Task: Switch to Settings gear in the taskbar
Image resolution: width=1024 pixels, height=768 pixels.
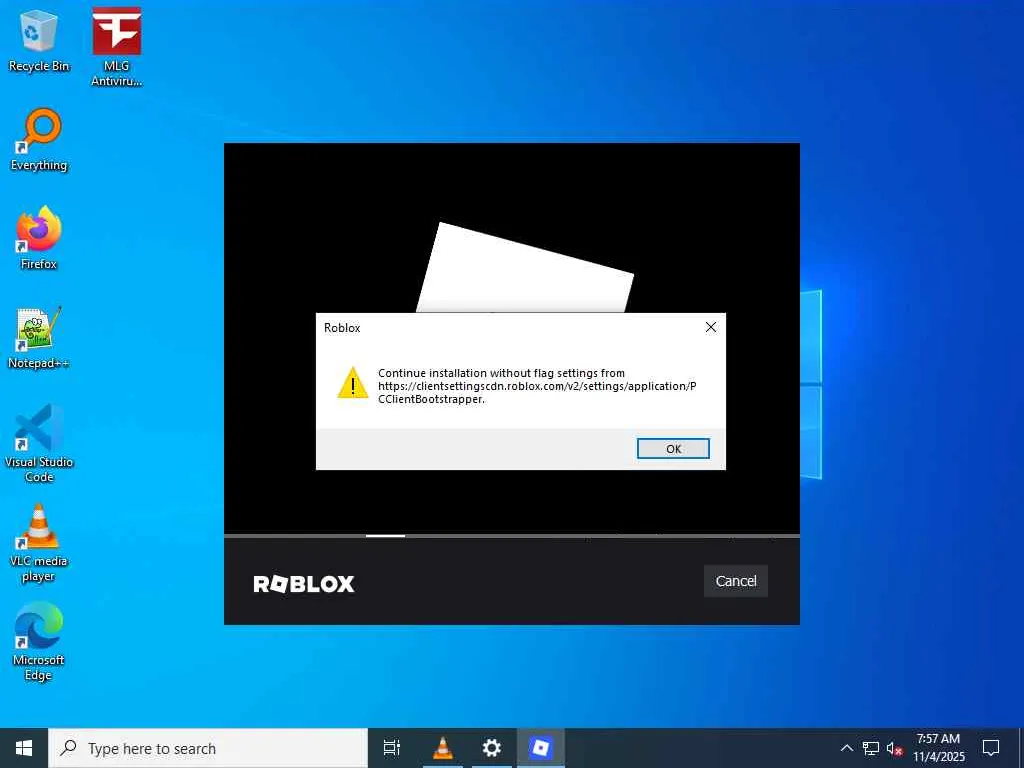Action: point(491,748)
